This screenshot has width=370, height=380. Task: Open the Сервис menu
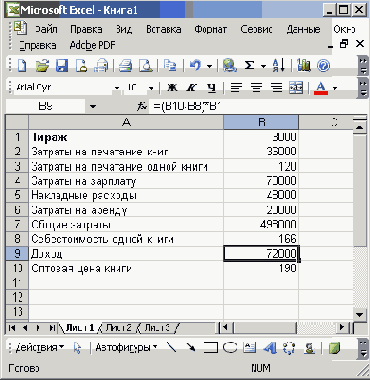pyautogui.click(x=256, y=29)
